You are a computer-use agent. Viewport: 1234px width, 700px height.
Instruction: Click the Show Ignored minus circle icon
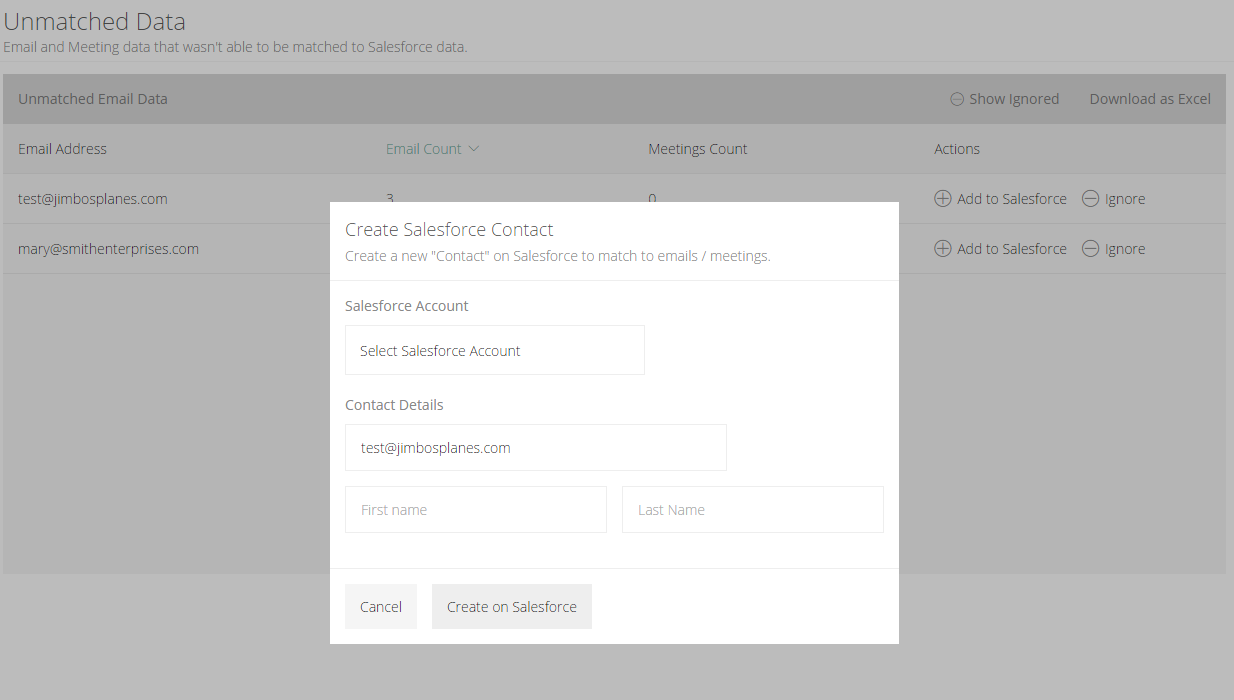pos(957,99)
